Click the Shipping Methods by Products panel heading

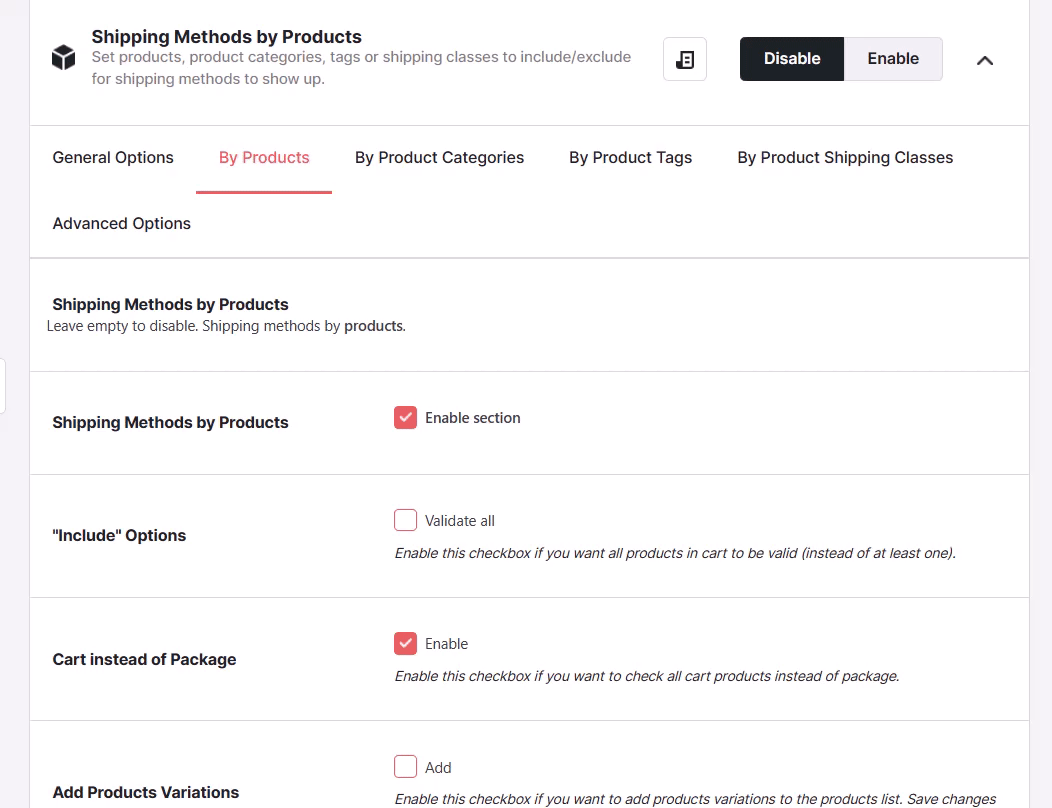(x=226, y=36)
